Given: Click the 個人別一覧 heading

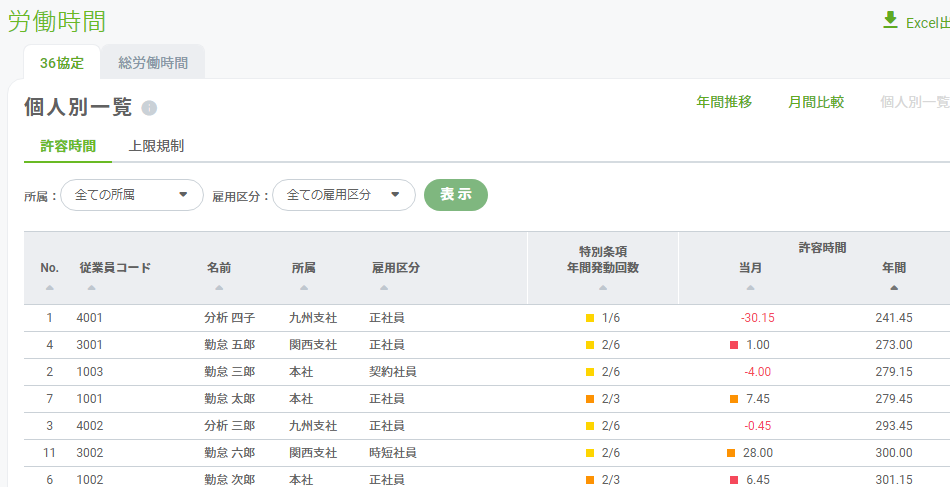Looking at the screenshot, I should click(x=78, y=108).
